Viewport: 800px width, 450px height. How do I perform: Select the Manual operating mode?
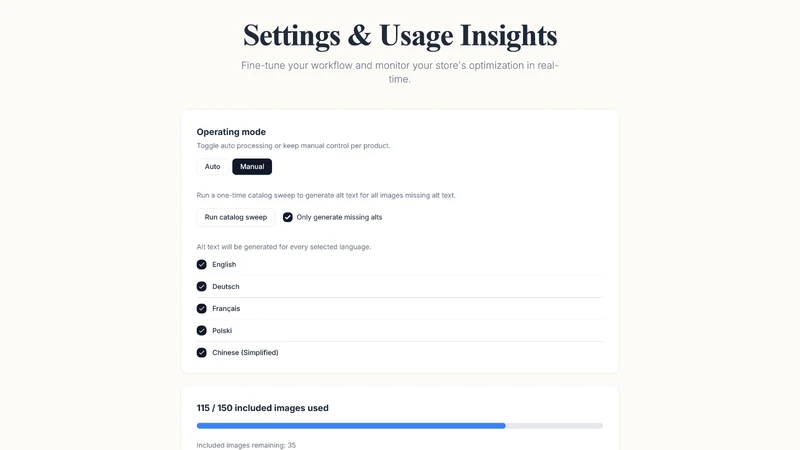[x=252, y=166]
